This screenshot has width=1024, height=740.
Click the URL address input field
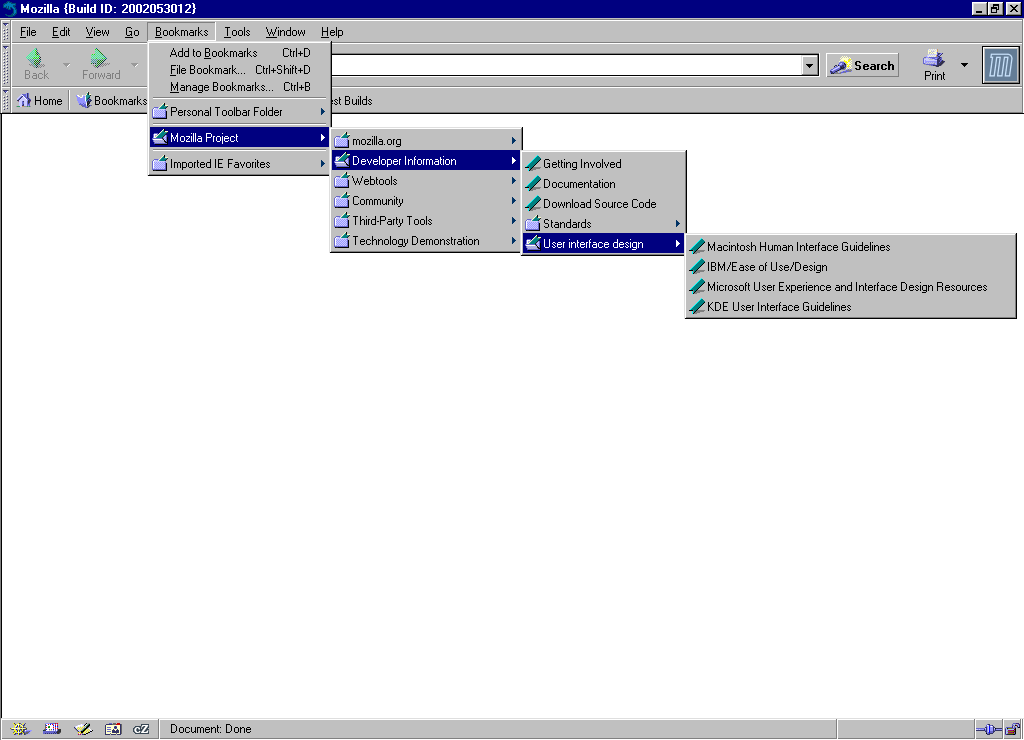[566, 65]
